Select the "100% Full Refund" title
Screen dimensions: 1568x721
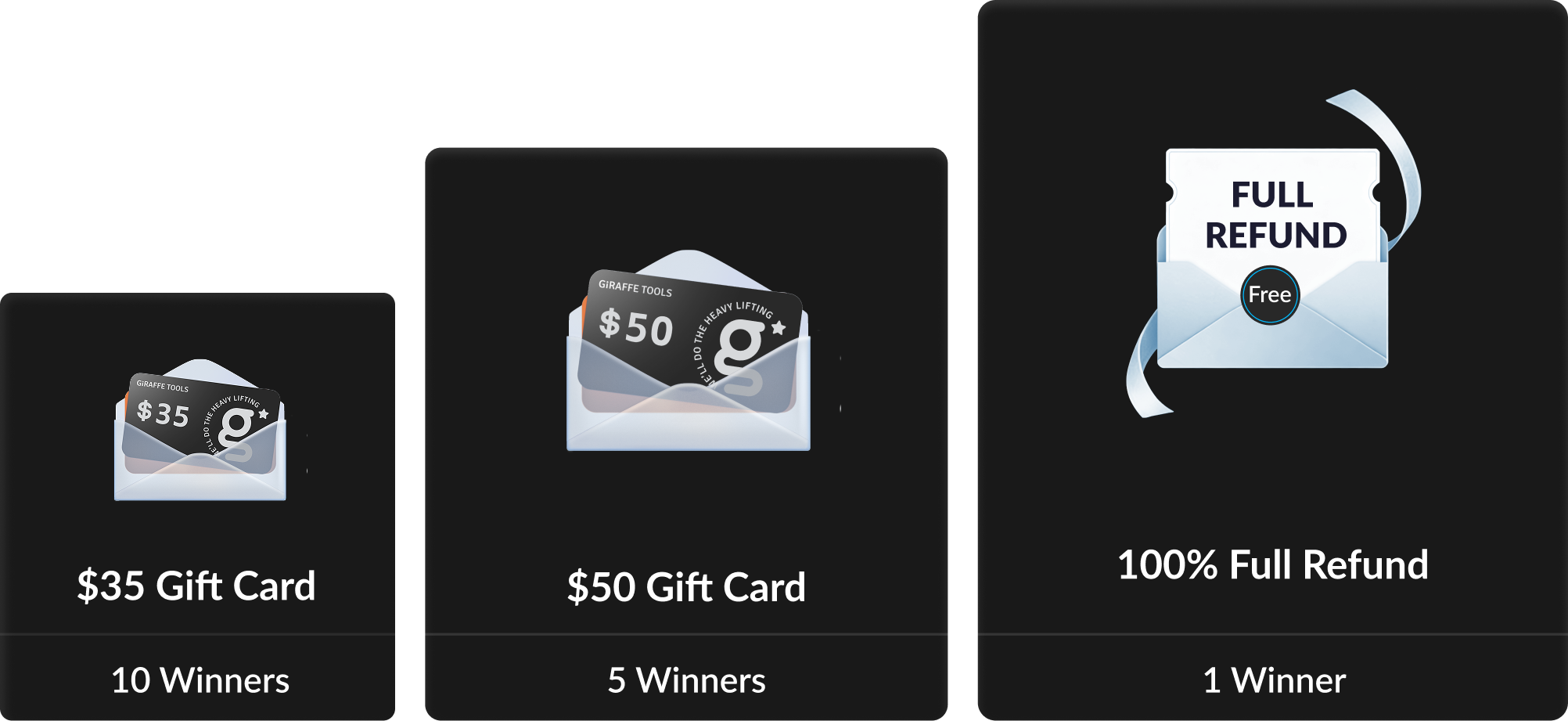(1273, 565)
